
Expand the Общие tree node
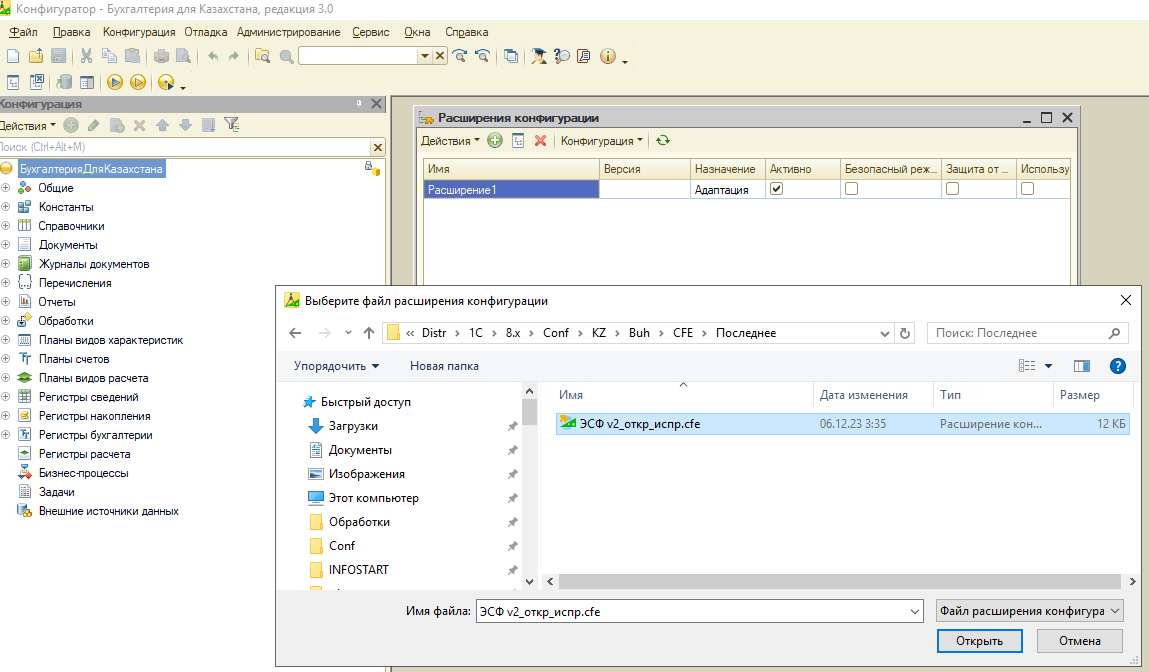[x=5, y=188]
